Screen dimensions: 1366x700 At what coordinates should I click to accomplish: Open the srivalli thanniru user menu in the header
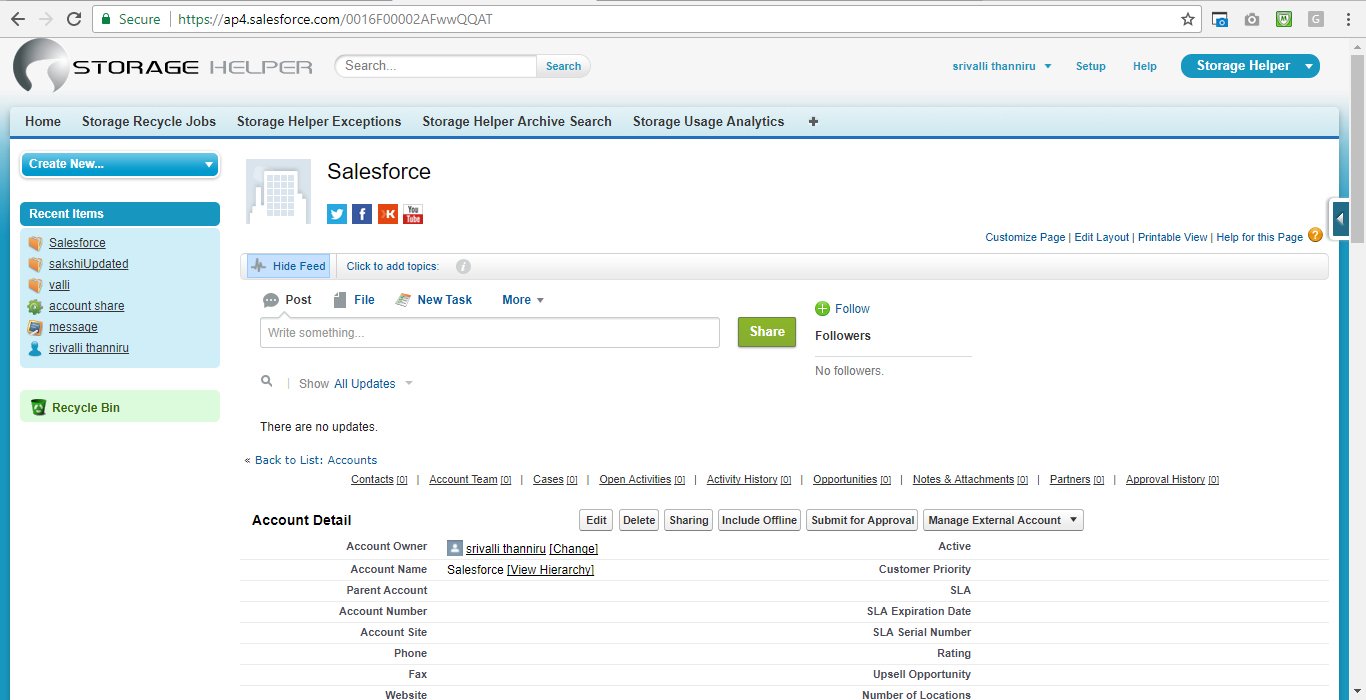coord(1002,66)
